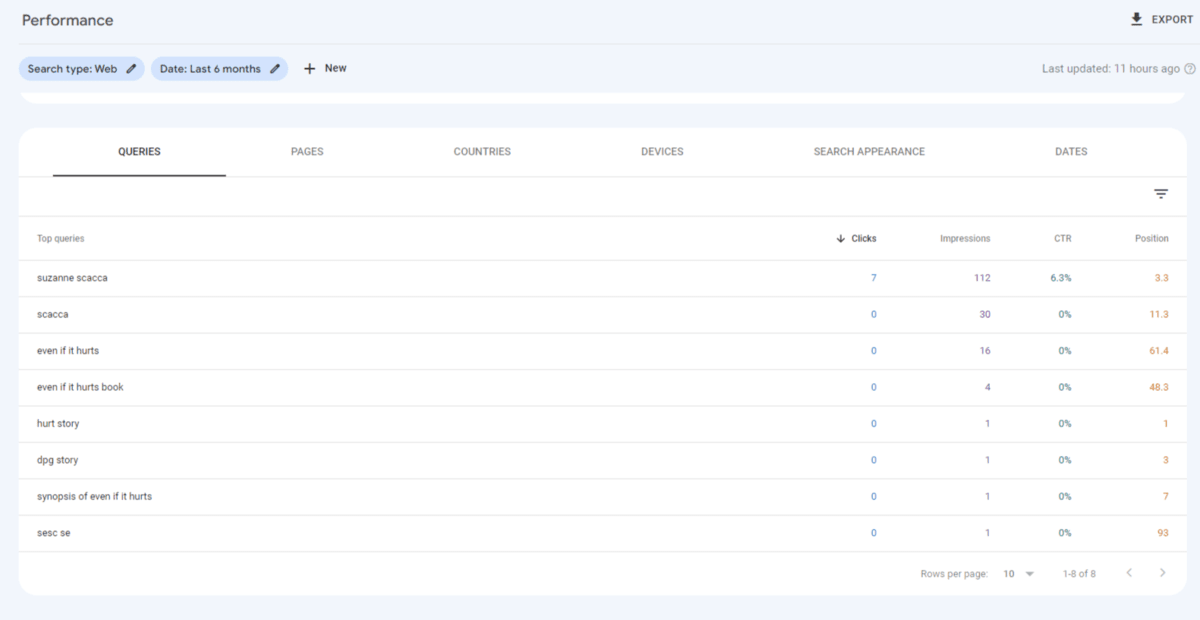
Task: Click the sort arrow beside Clicks
Action: click(x=839, y=238)
